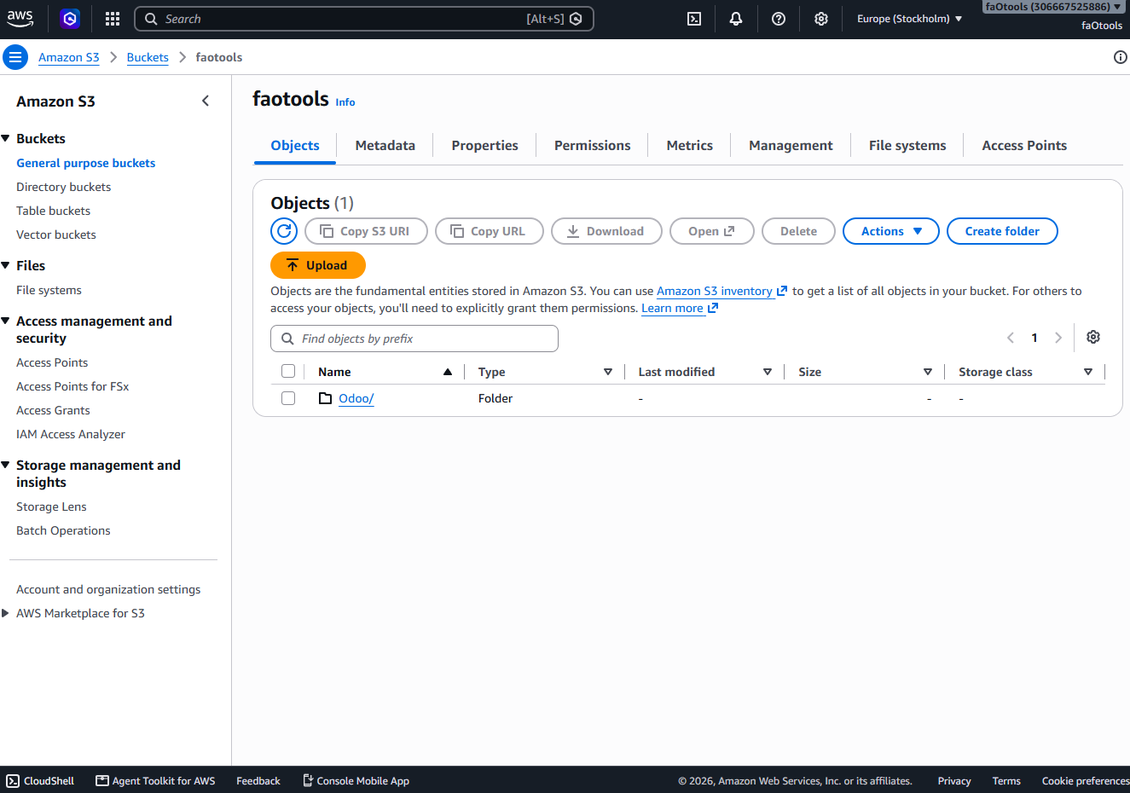This screenshot has width=1130, height=793.
Task: Open Batch Operations in sidebar
Action: click(63, 531)
